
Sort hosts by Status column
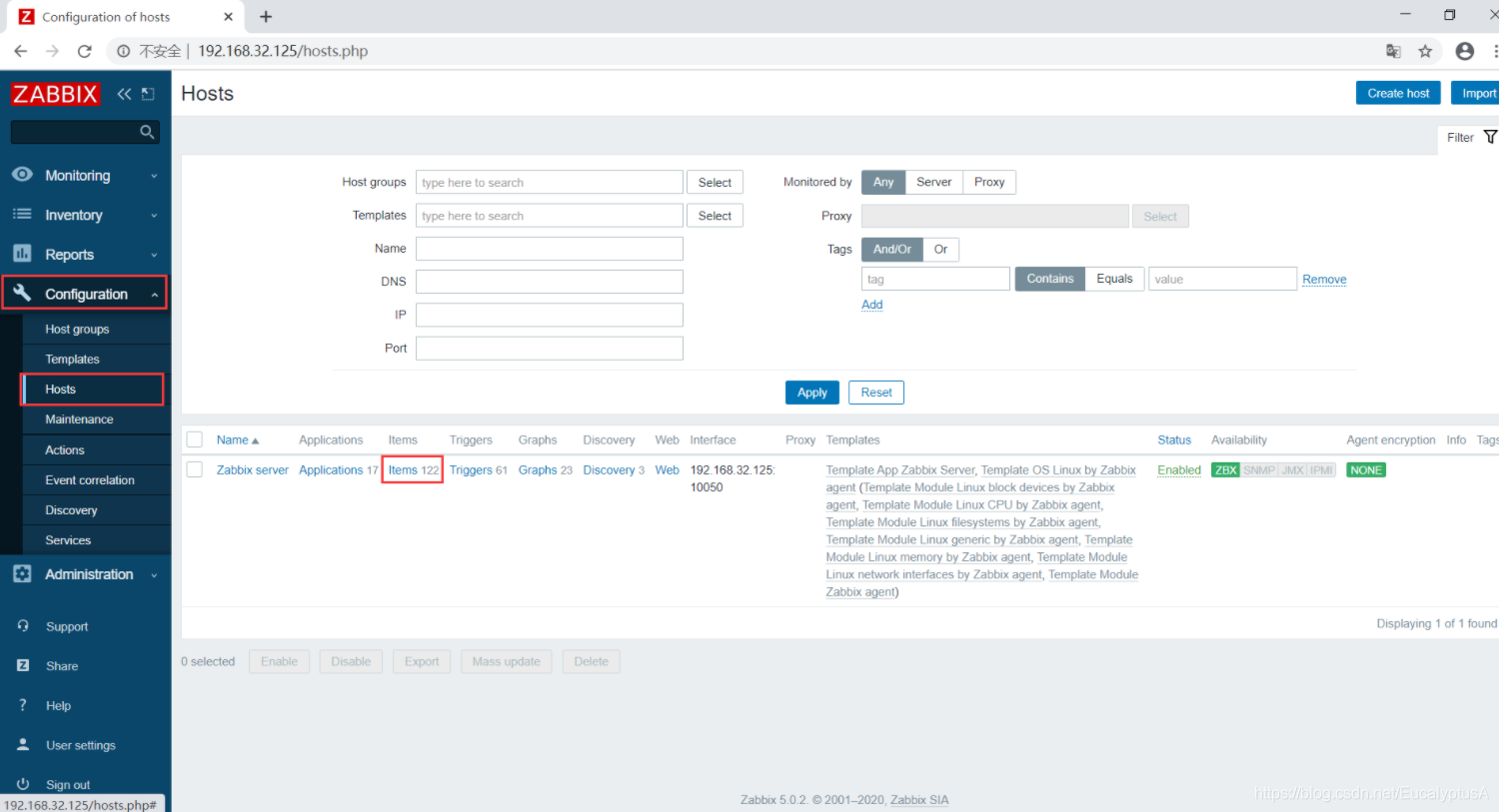pos(1174,440)
